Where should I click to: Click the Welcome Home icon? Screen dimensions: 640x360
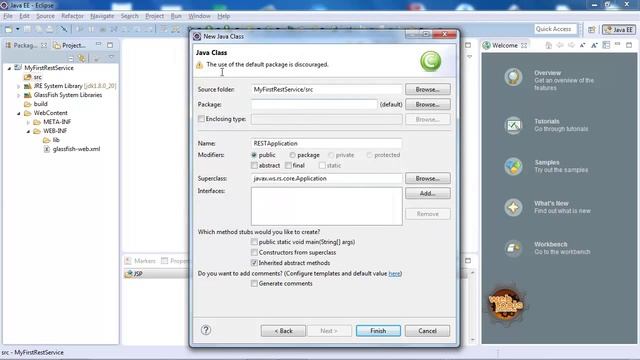pos(549,45)
